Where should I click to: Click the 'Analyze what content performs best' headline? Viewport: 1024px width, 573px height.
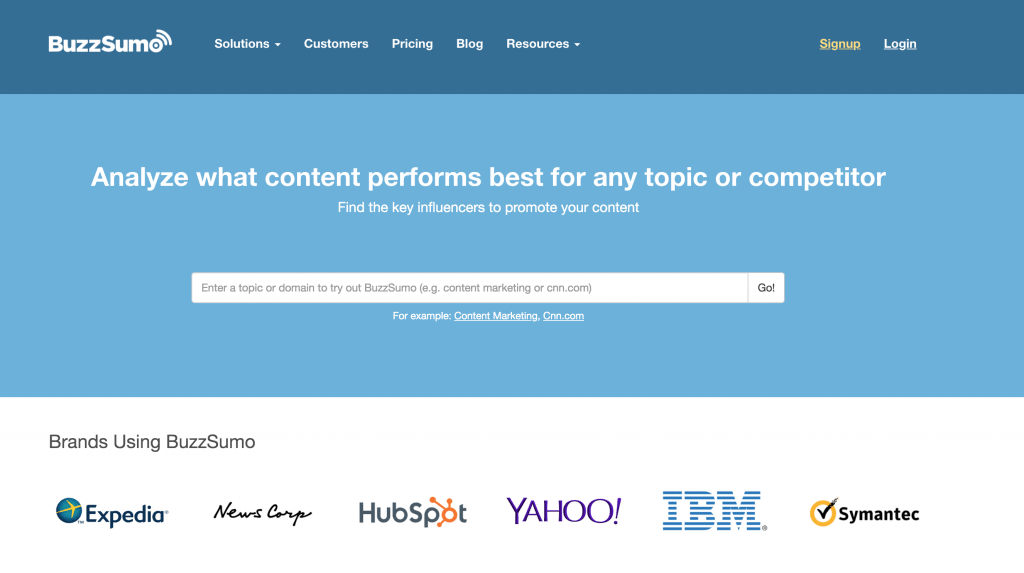(x=488, y=177)
